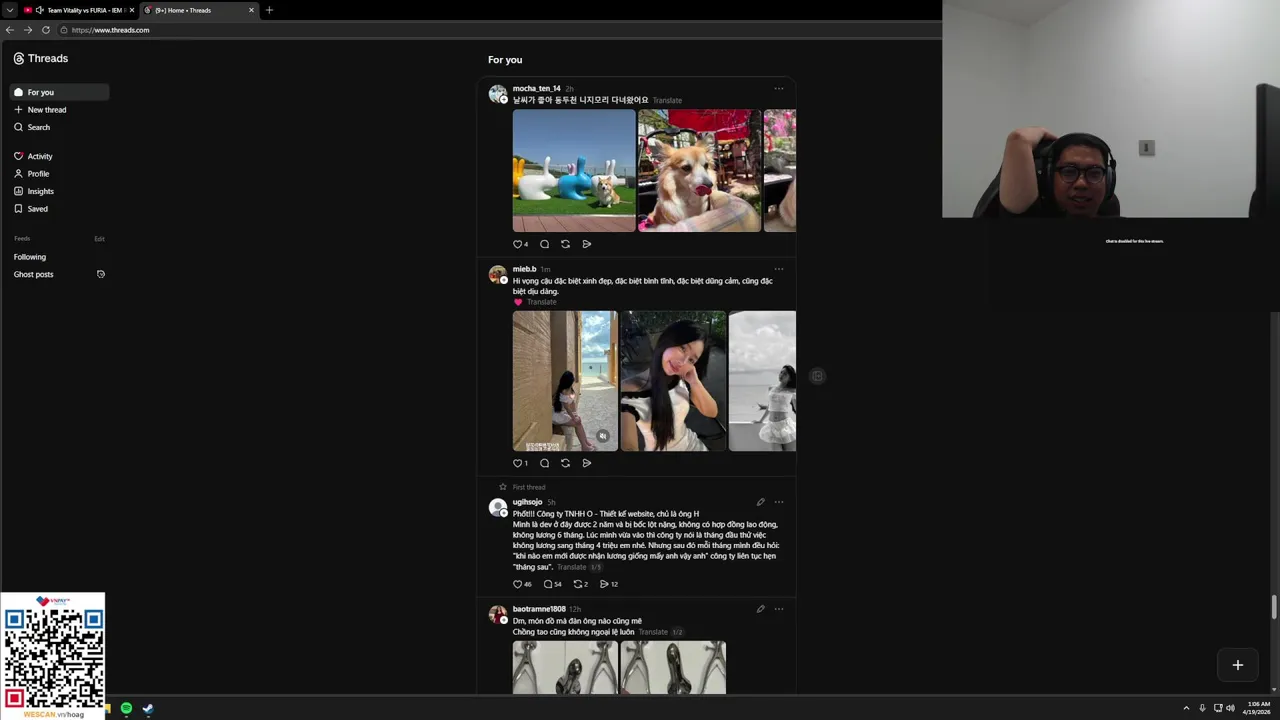Open Search in the sidebar
This screenshot has height=720, width=1280.
(32, 127)
